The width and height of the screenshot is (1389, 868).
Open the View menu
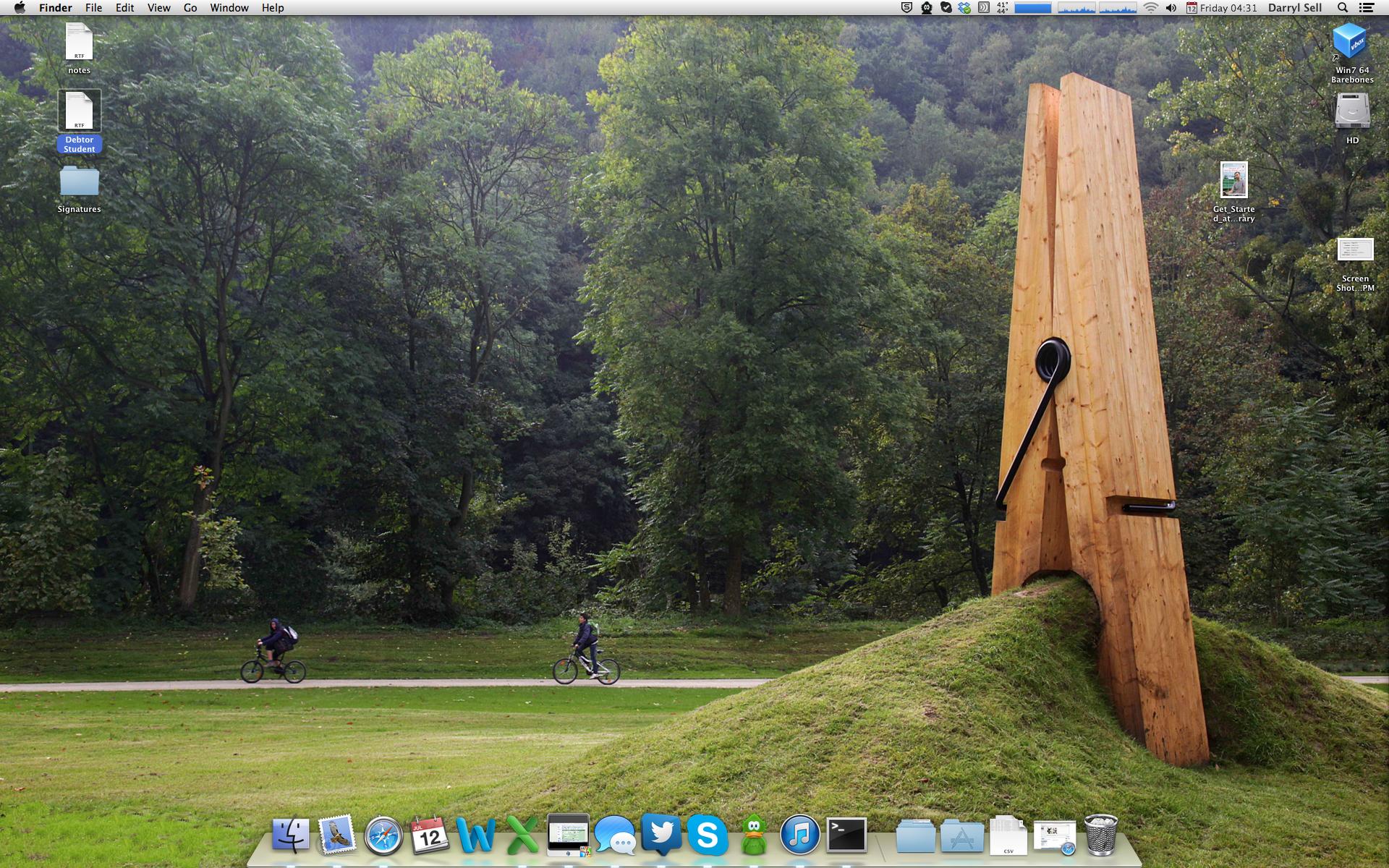pyautogui.click(x=158, y=8)
